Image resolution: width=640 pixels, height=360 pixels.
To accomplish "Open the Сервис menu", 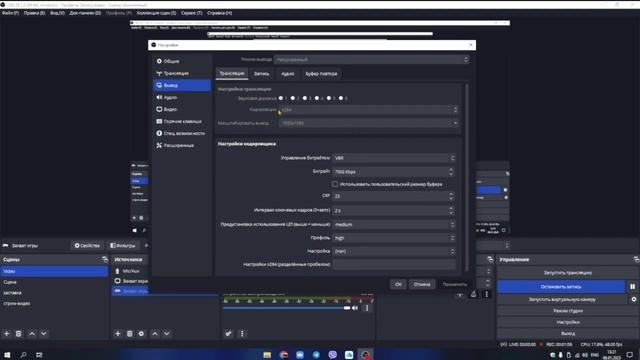I will pyautogui.click(x=191, y=13).
